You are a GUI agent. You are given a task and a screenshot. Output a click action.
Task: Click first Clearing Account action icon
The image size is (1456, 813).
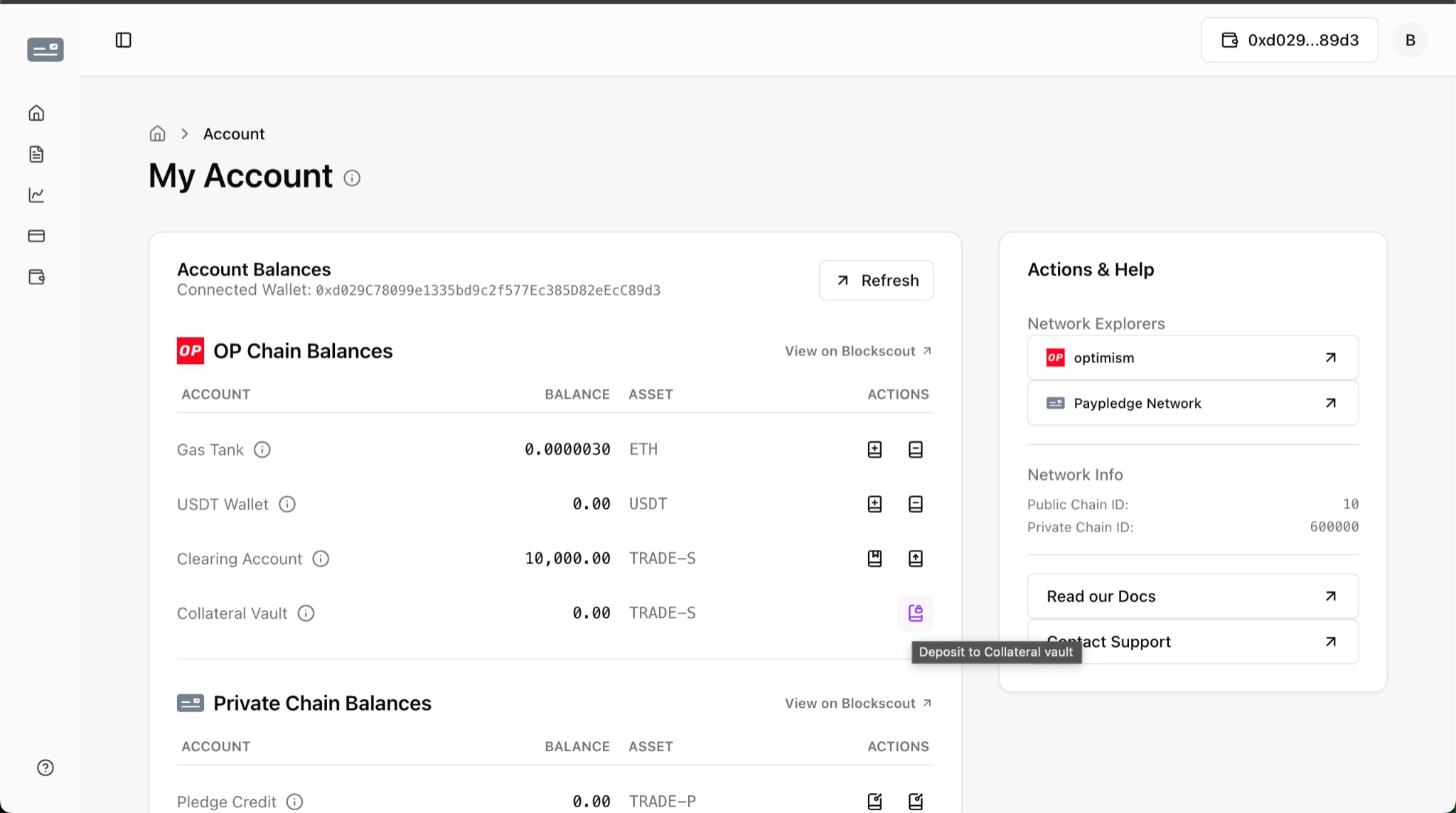874,559
